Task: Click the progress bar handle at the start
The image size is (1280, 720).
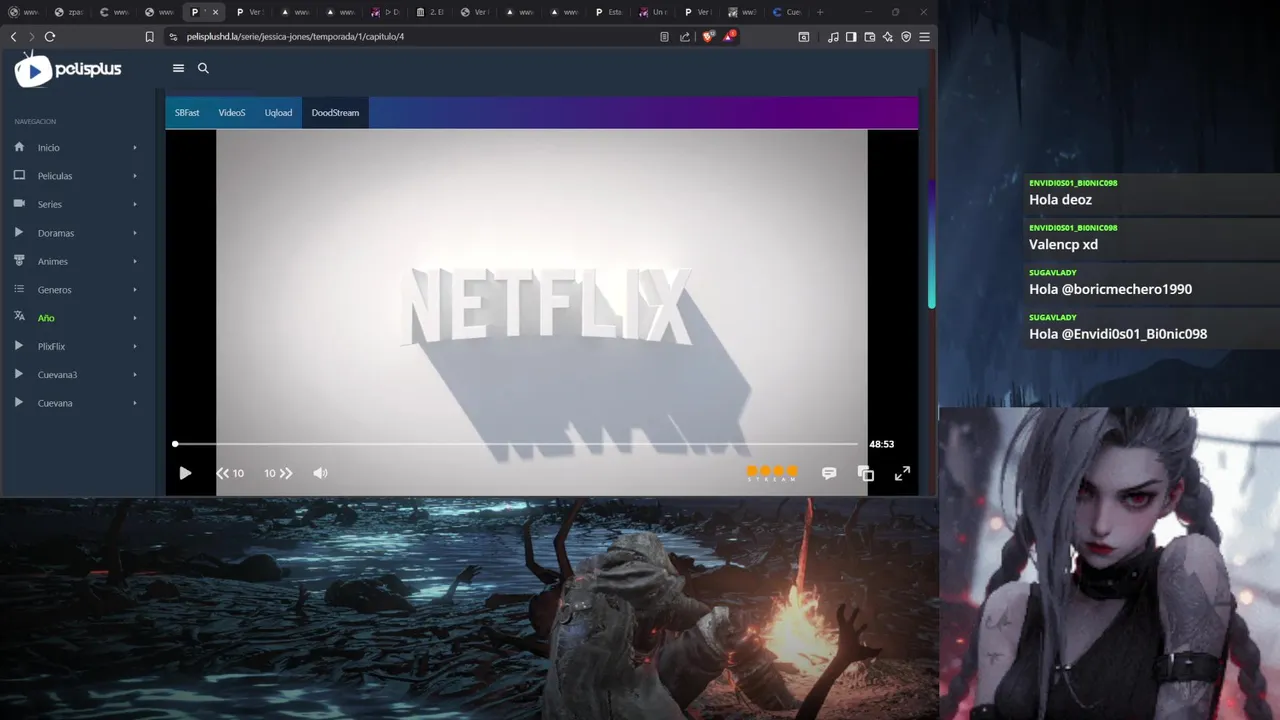Action: pos(175,443)
